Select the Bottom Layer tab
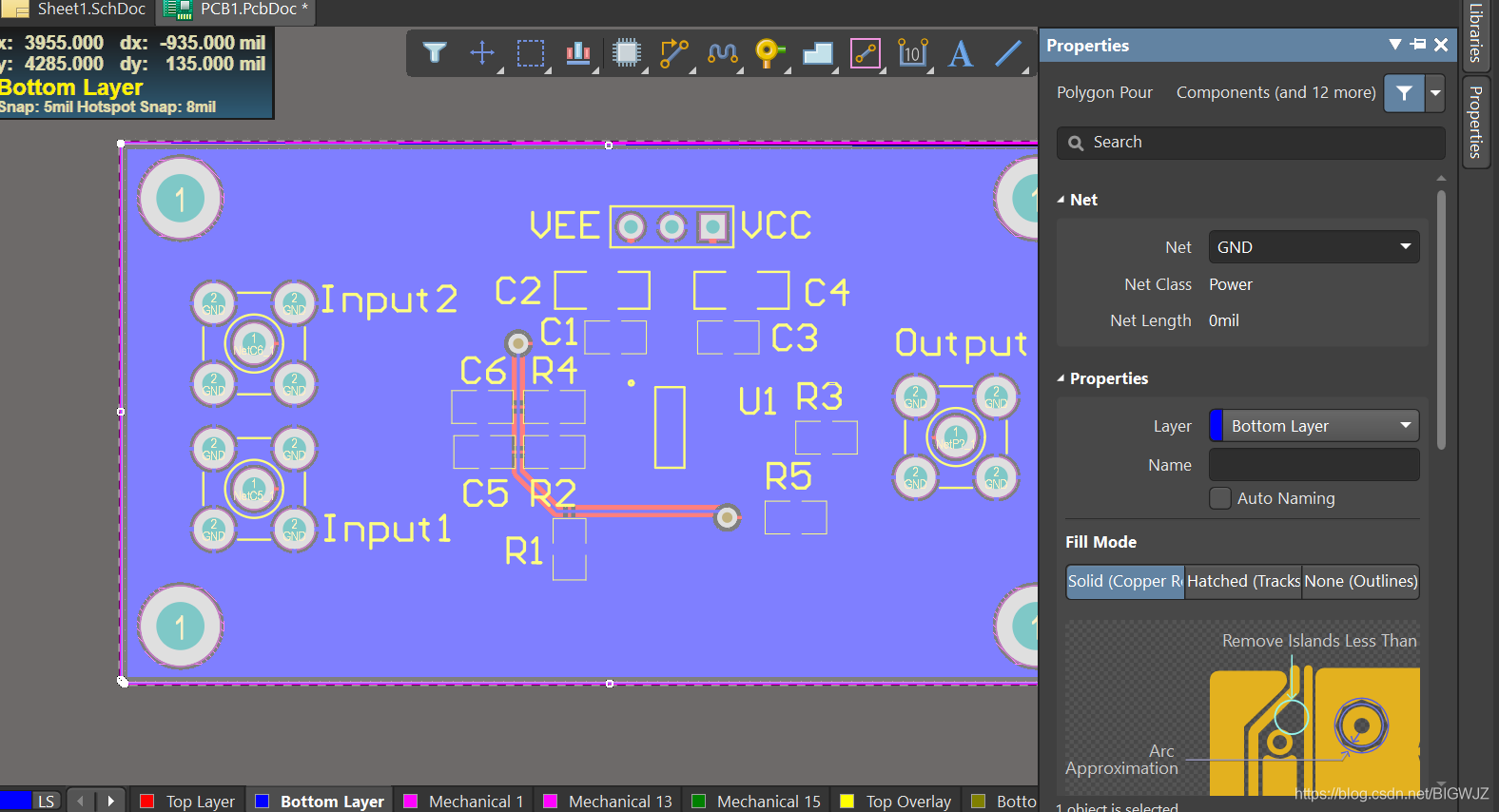This screenshot has height=812, width=1499. tap(321, 802)
